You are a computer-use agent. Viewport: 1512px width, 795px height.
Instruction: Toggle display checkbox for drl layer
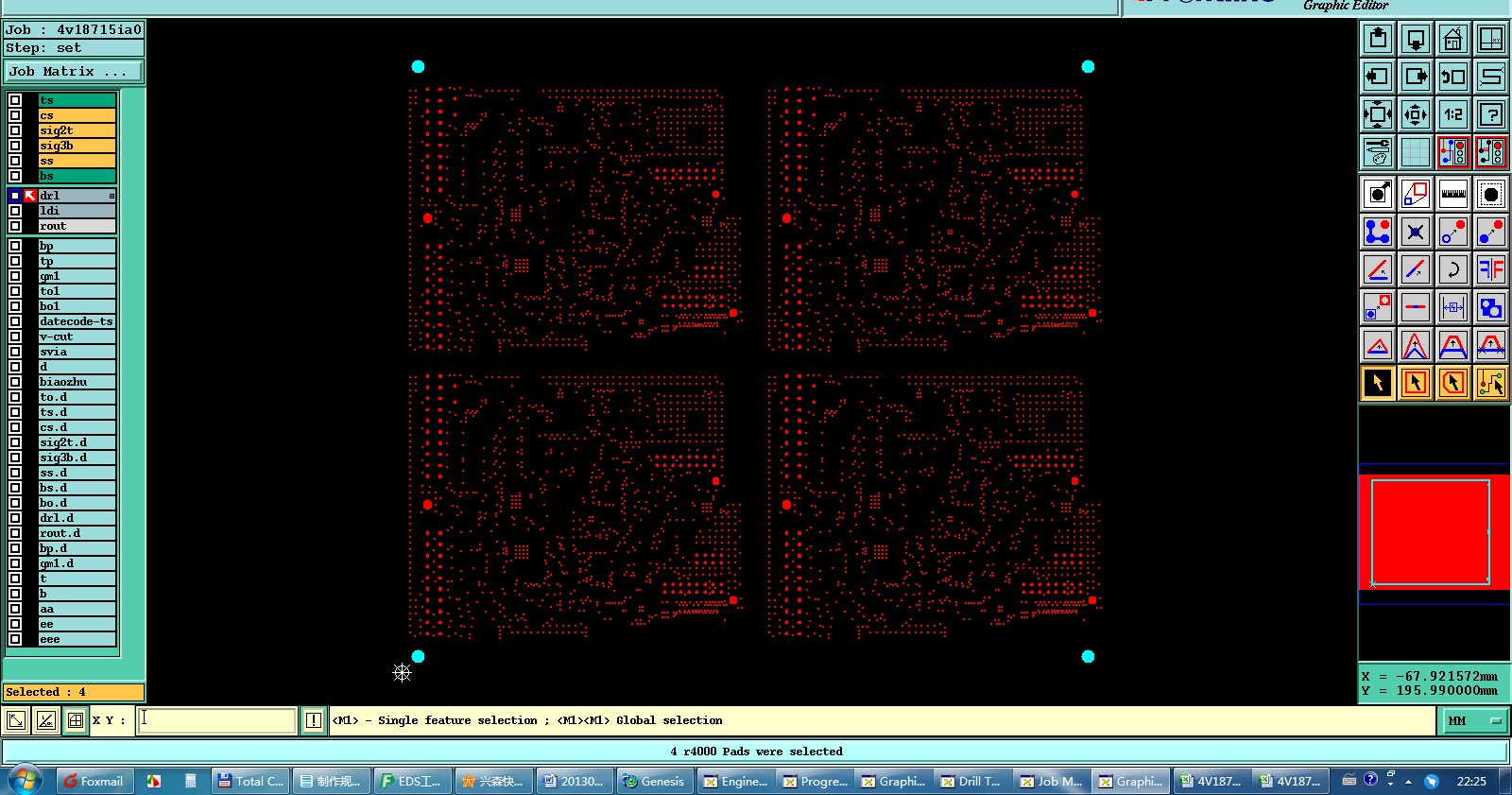pos(15,196)
